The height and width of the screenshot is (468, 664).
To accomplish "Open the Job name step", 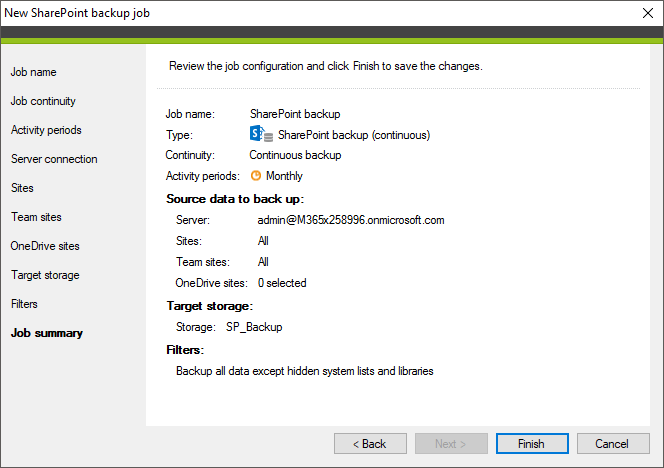I will pyautogui.click(x=33, y=72).
